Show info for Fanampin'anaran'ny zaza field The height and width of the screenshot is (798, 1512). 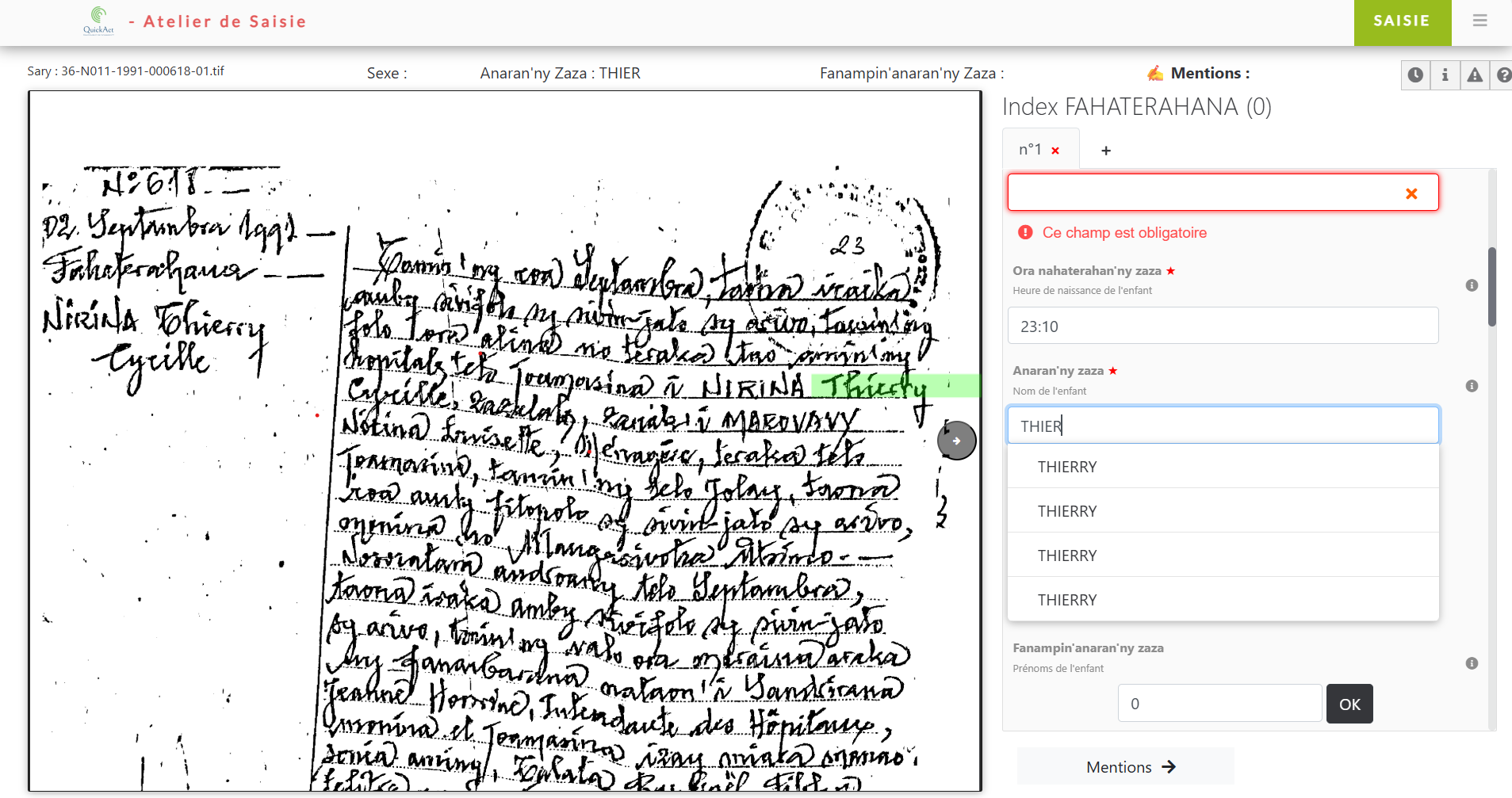click(x=1472, y=663)
